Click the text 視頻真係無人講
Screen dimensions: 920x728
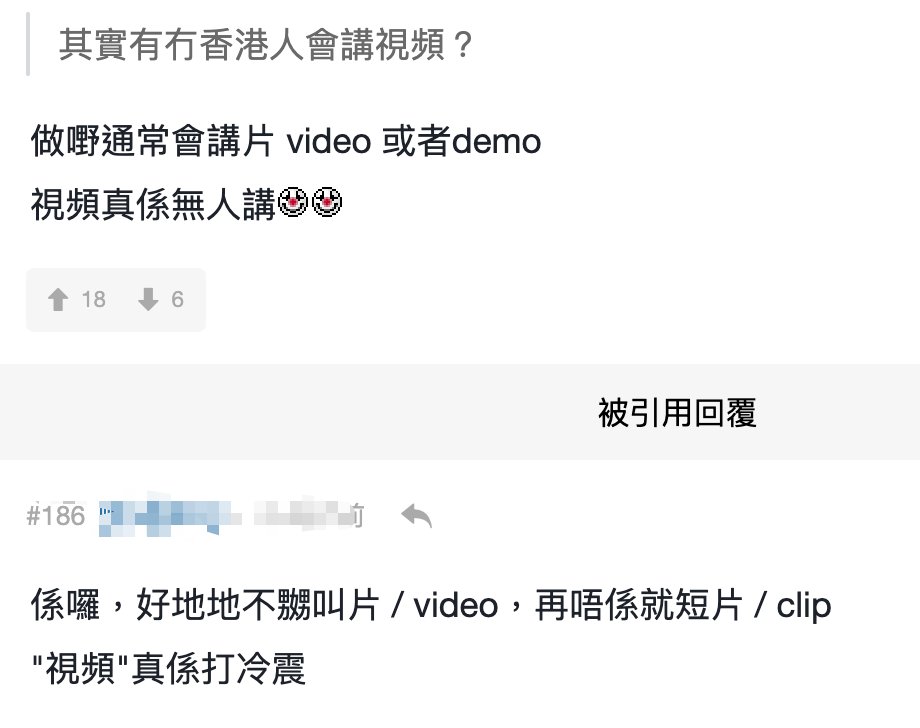[153, 205]
